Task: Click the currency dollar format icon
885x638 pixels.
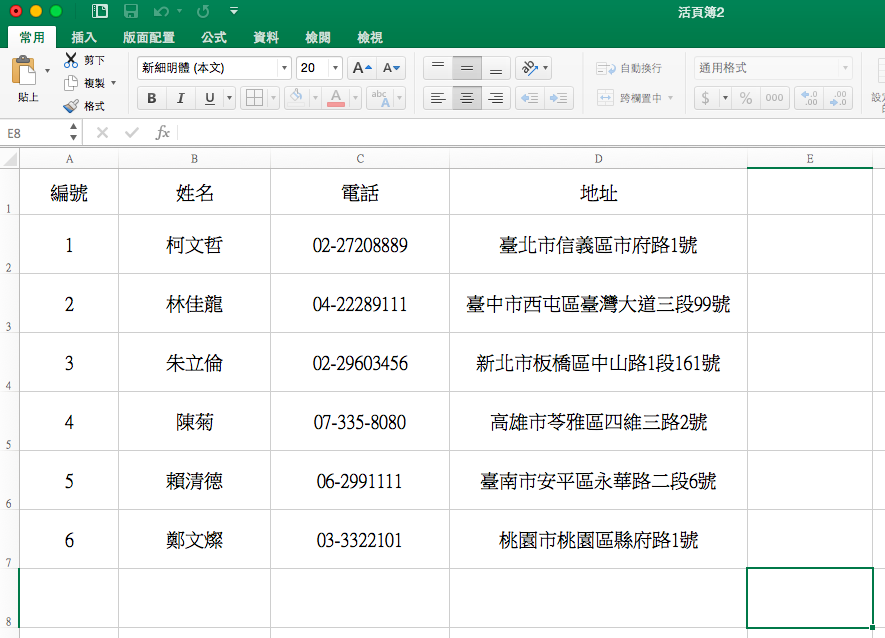Action: click(x=706, y=98)
